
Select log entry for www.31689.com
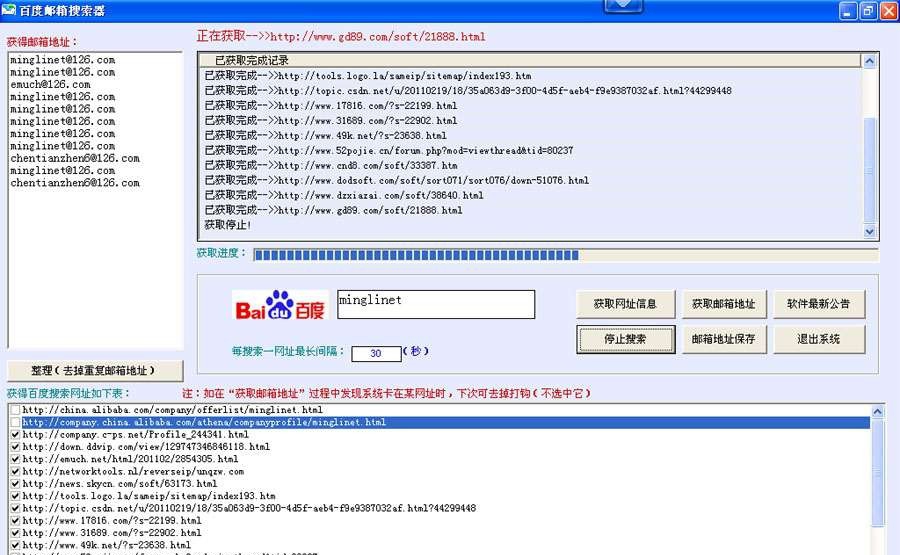click(x=331, y=121)
